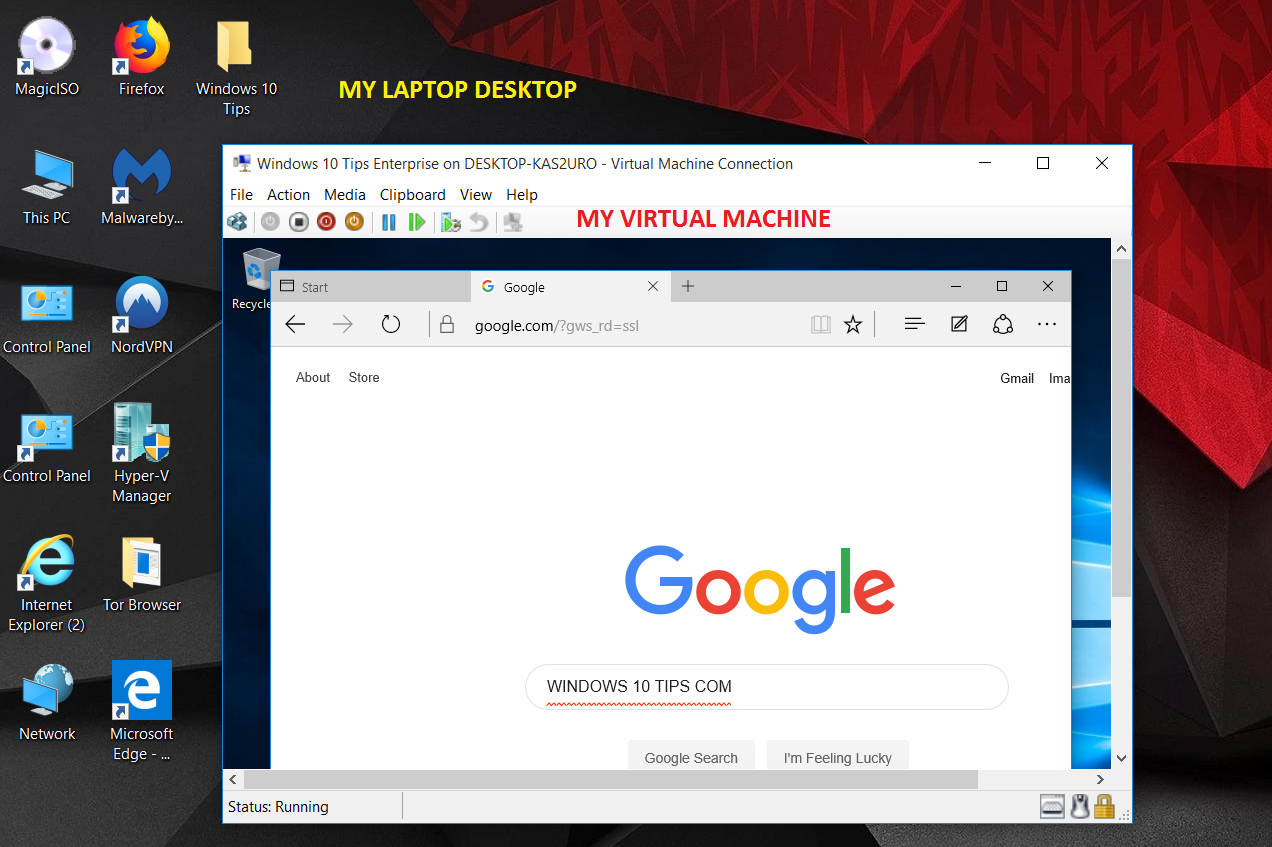Click the horizontal scrollbar thumb in VM window

610,779
